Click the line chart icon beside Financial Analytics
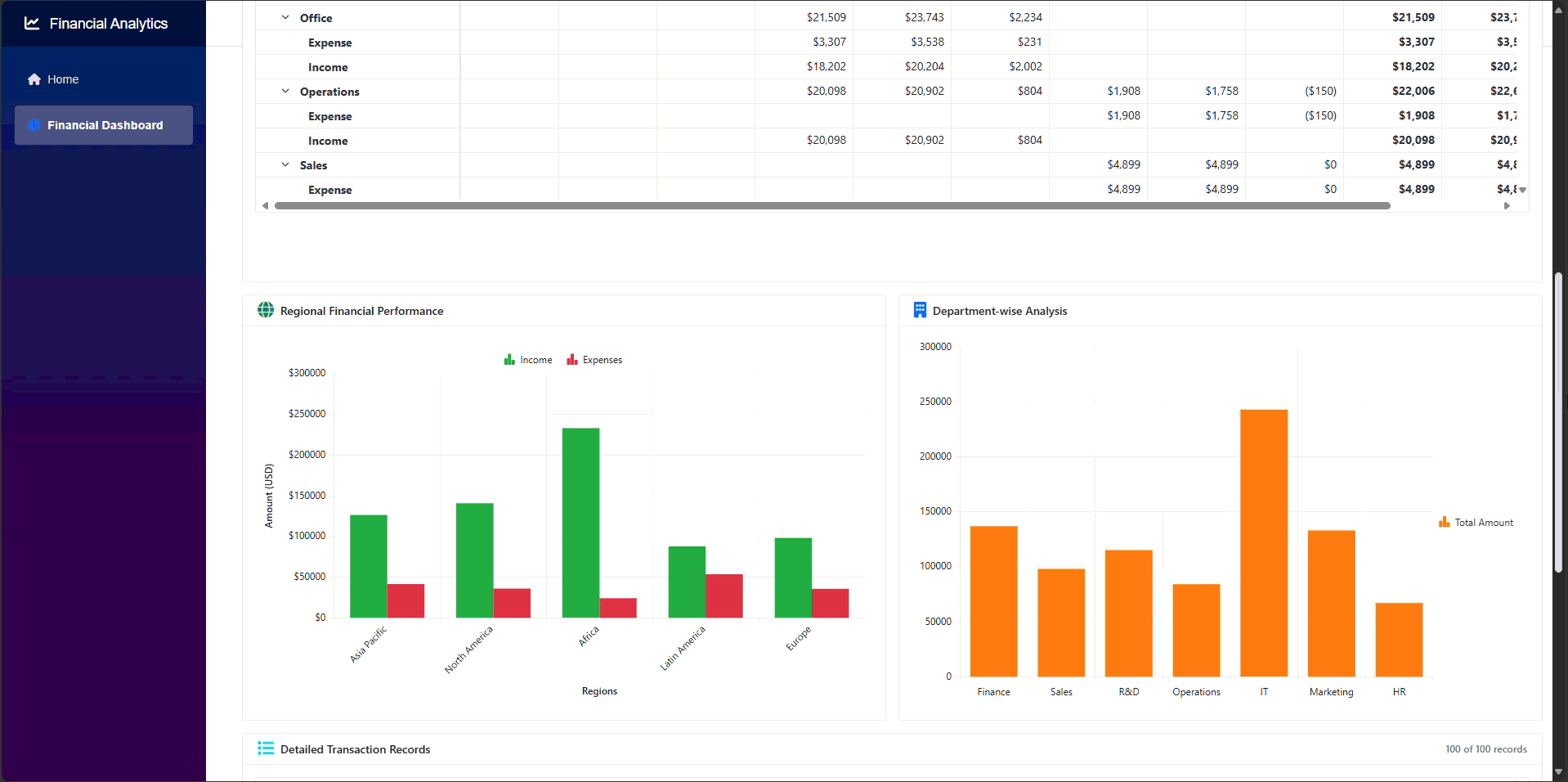The width and height of the screenshot is (1568, 782). (x=31, y=23)
